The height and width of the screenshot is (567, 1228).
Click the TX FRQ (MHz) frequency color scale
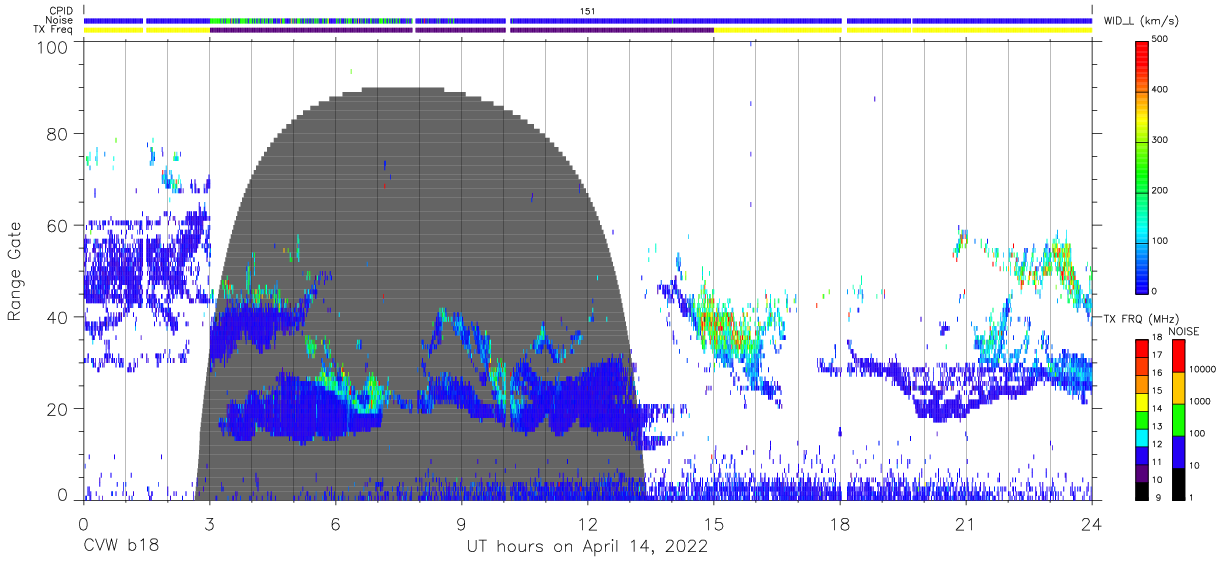coord(1142,418)
